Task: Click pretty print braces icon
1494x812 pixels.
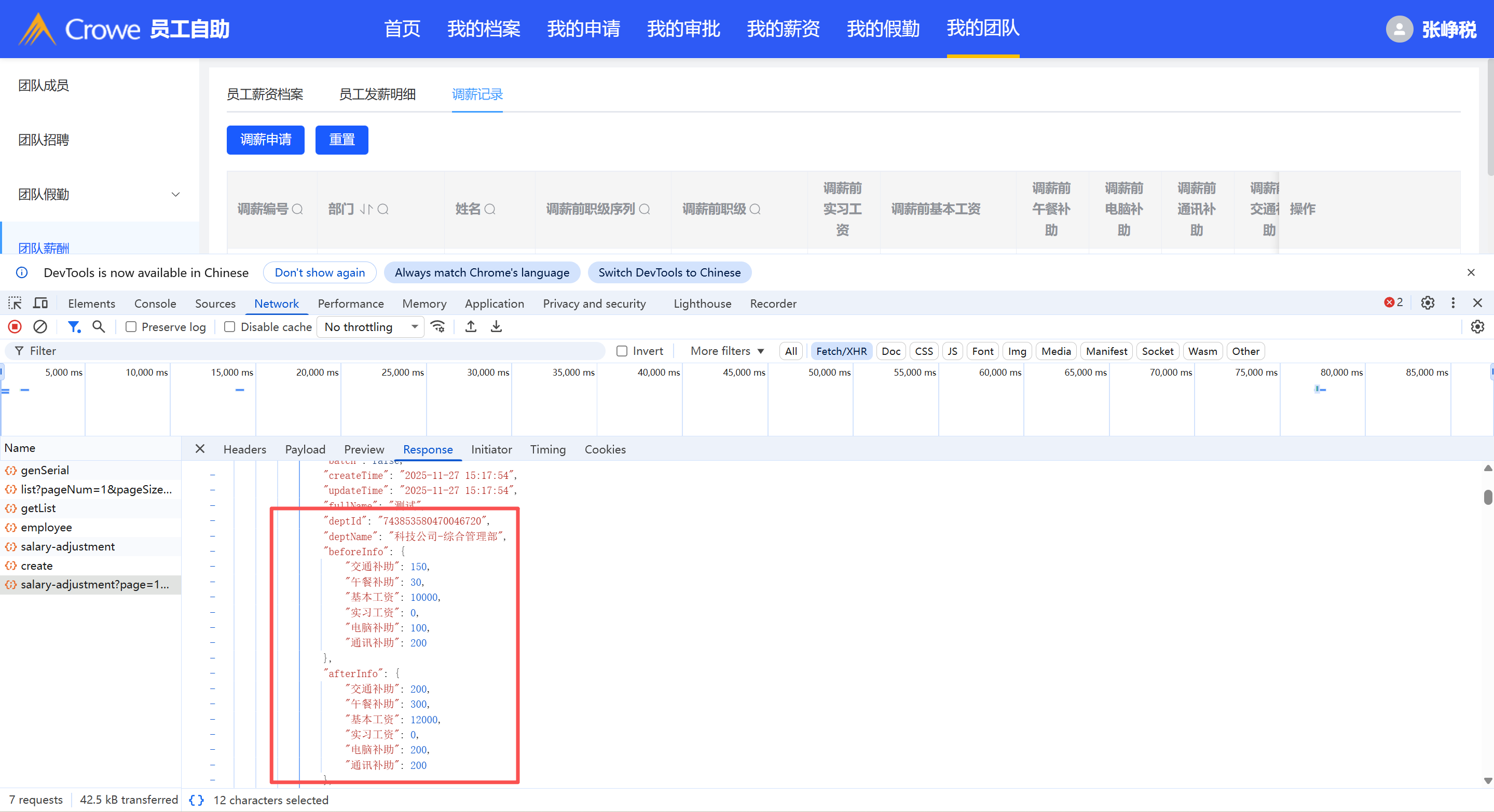Action: (197, 800)
